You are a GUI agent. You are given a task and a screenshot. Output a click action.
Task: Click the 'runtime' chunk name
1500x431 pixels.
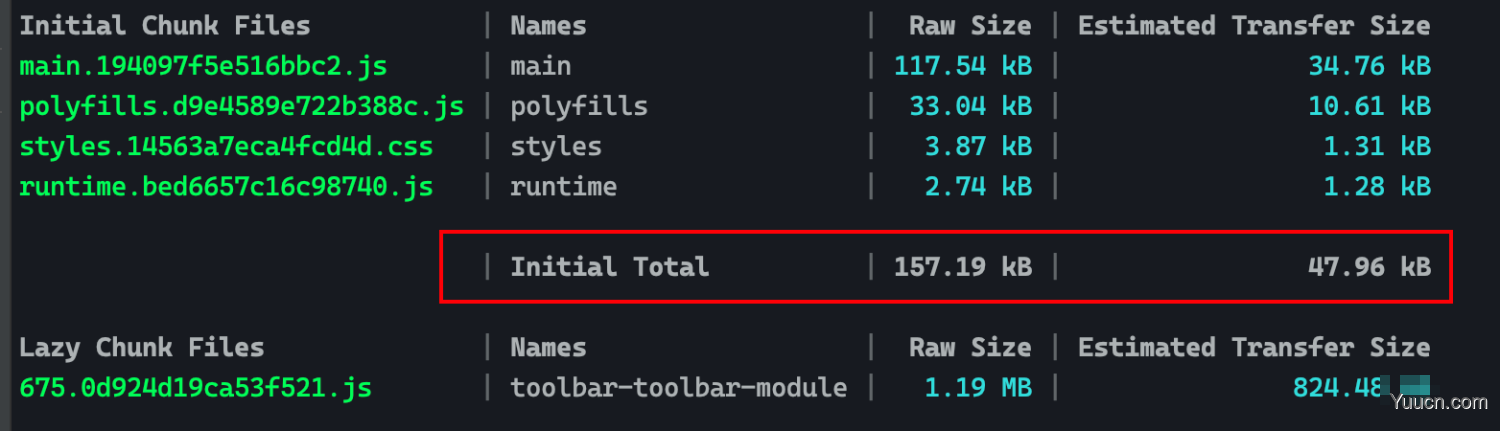pos(564,187)
